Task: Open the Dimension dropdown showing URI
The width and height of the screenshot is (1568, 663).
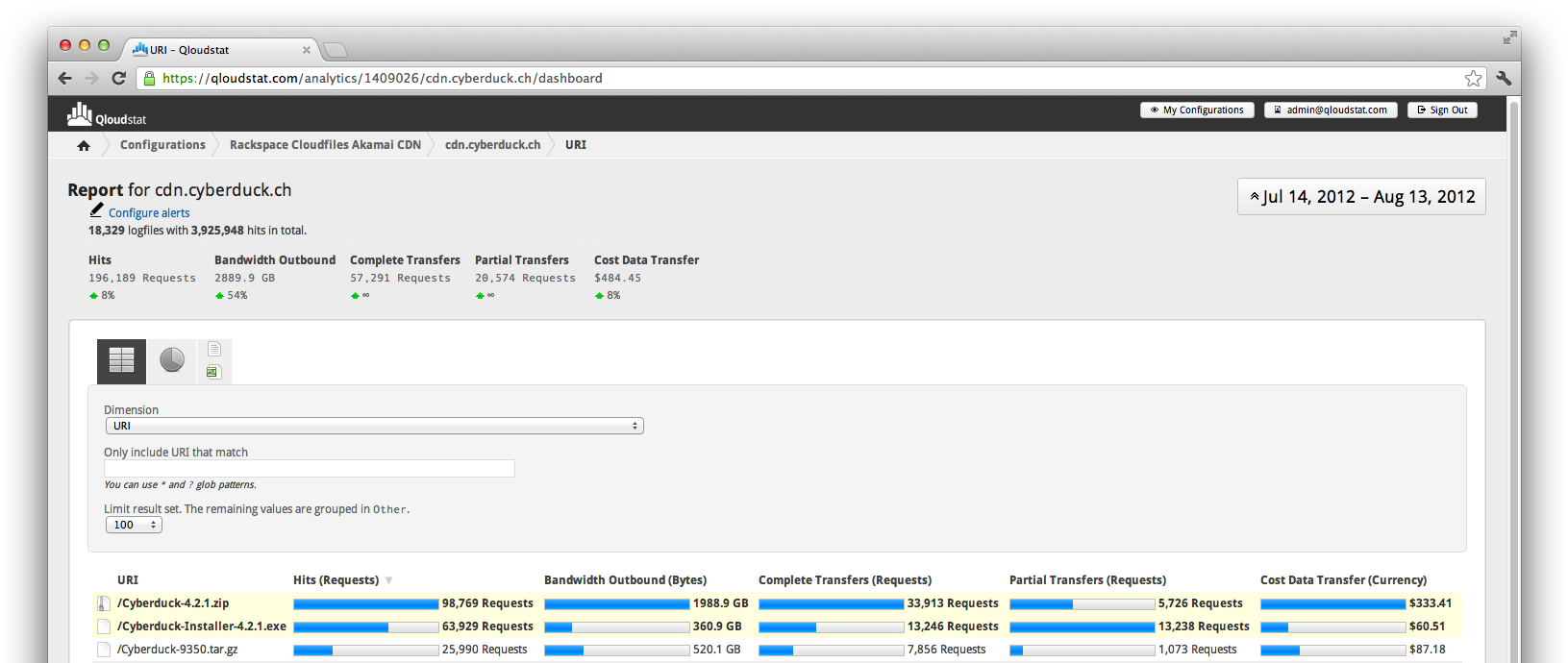Action: click(x=374, y=426)
